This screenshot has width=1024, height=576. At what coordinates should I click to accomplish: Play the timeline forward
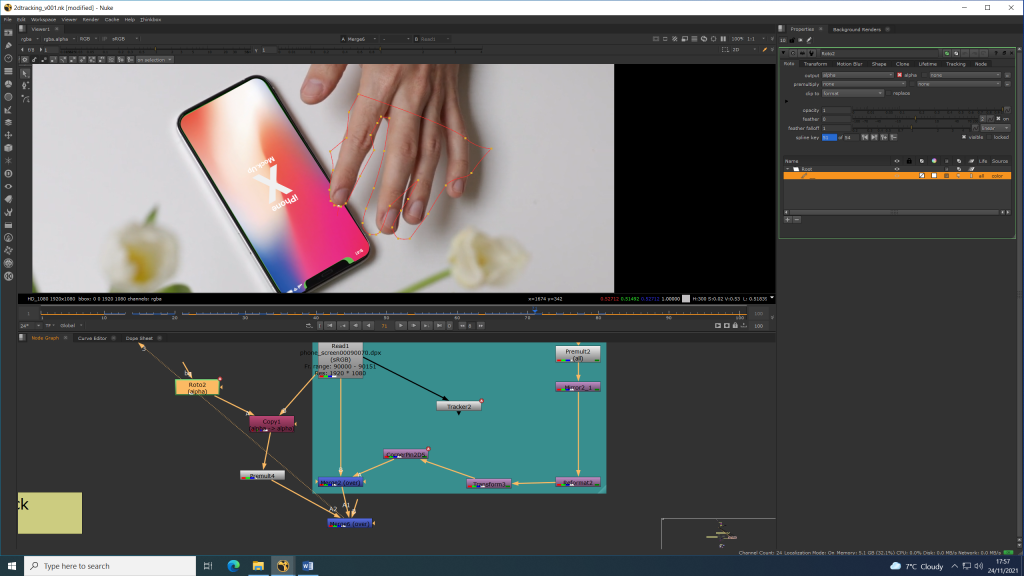pos(401,325)
